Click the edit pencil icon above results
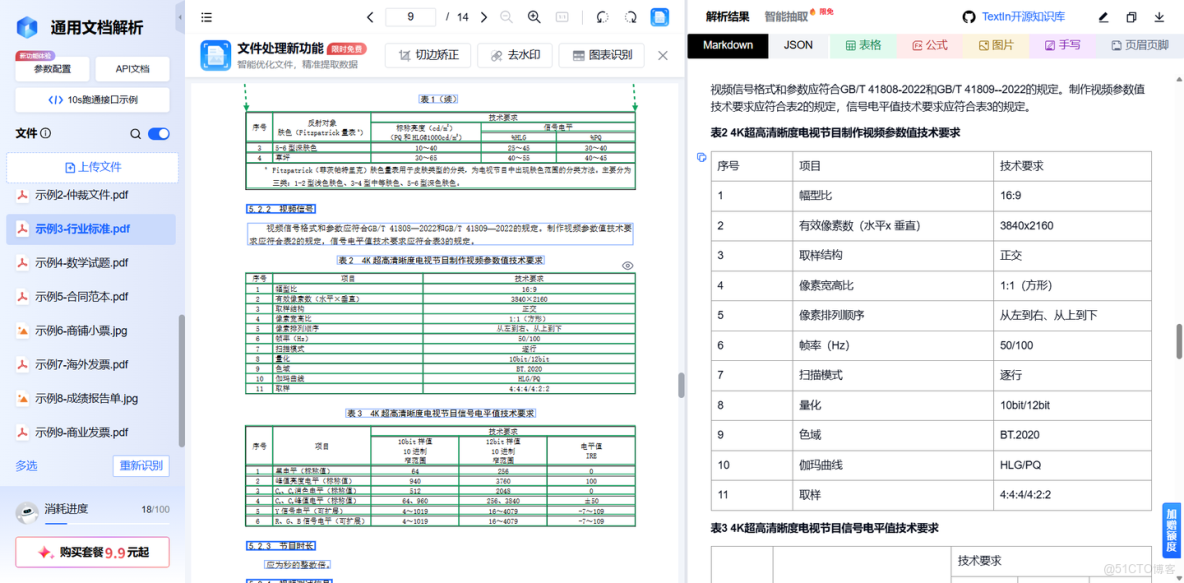 point(1105,17)
